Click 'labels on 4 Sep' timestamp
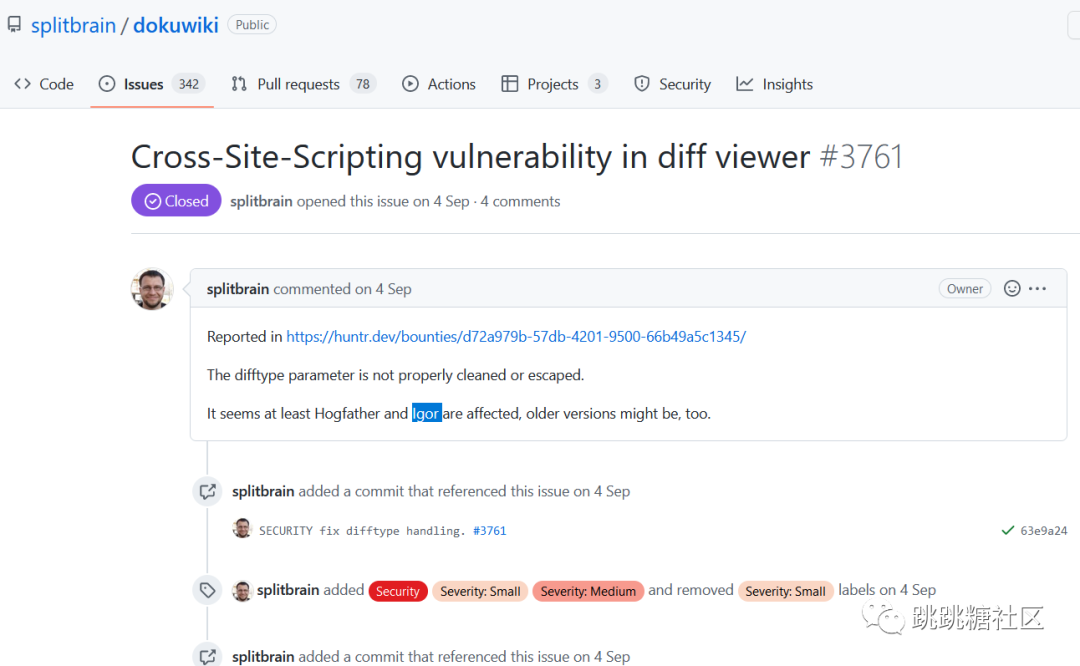This screenshot has width=1080, height=666. 886,590
